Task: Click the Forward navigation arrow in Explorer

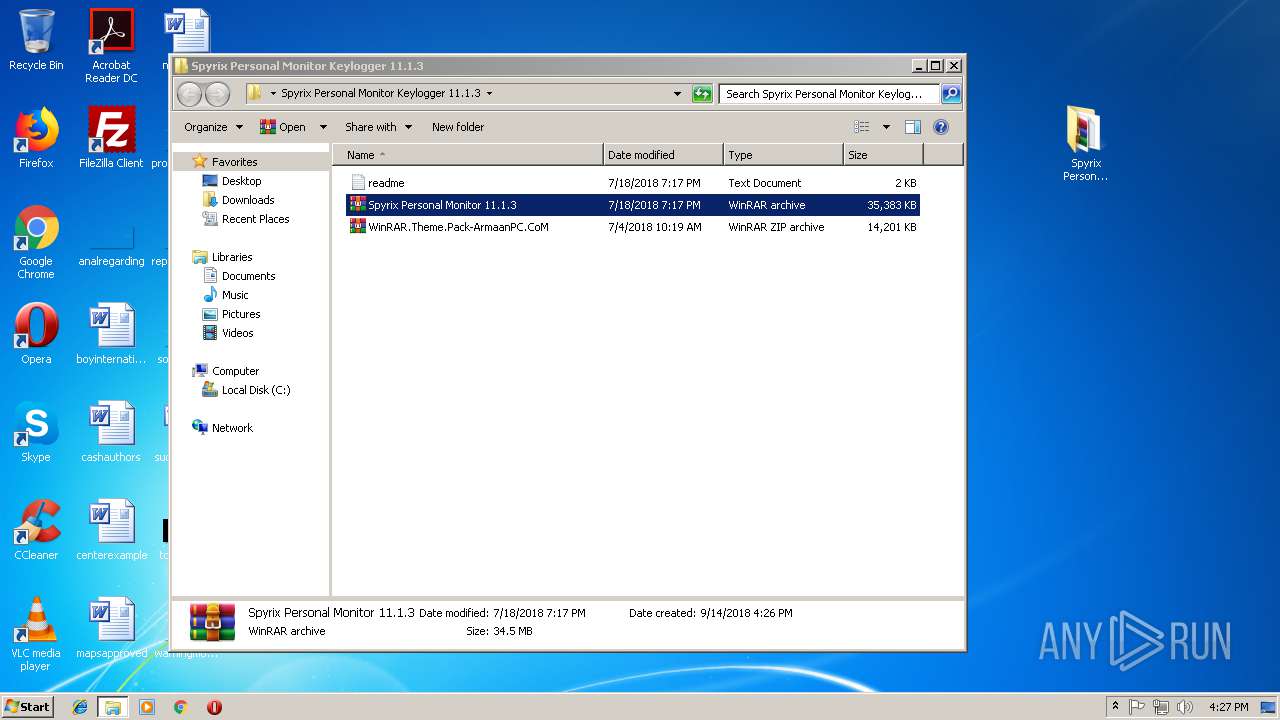Action: pos(217,94)
